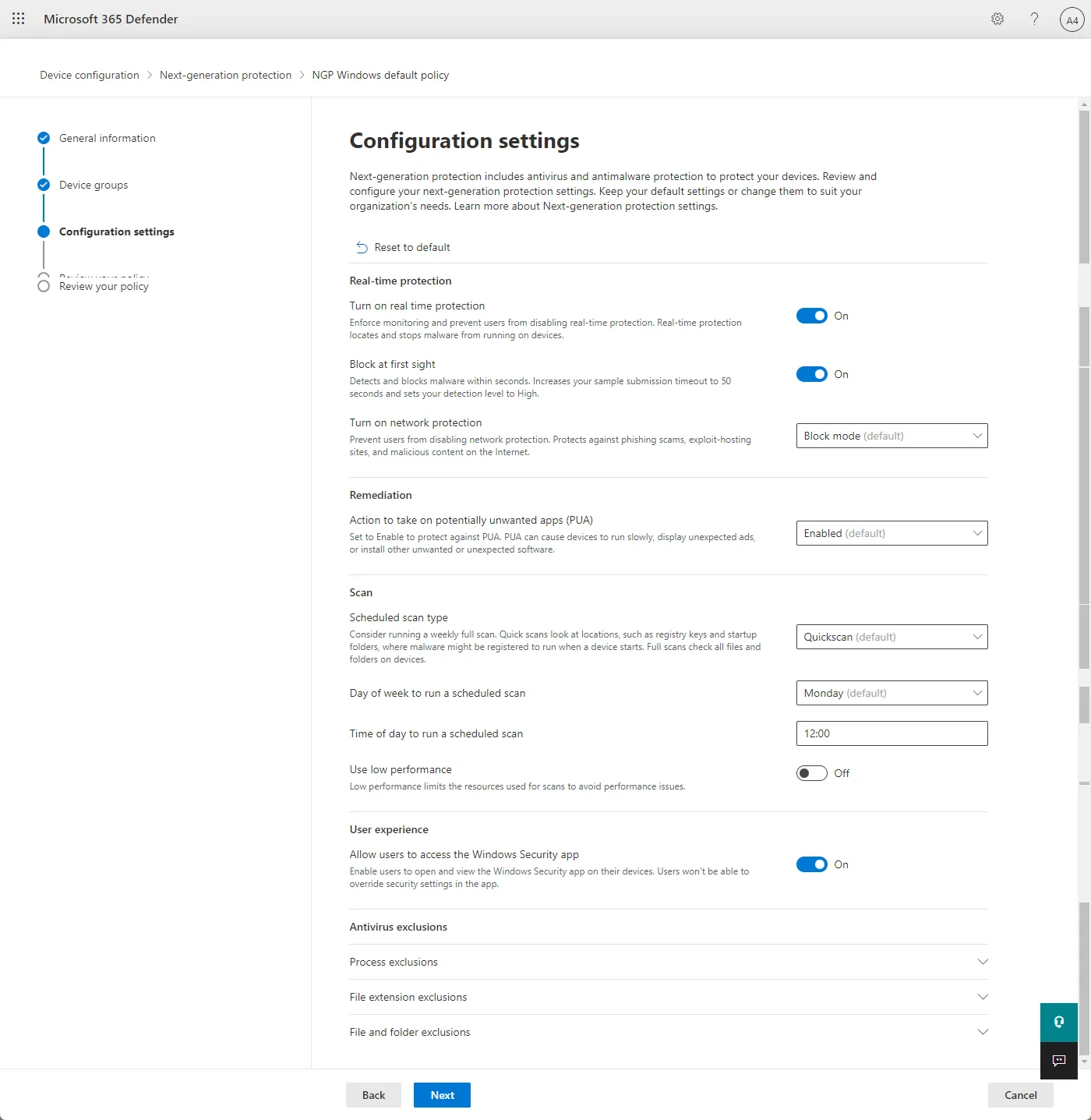Click the Cancel button
This screenshot has width=1091, height=1120.
pyautogui.click(x=1020, y=1095)
